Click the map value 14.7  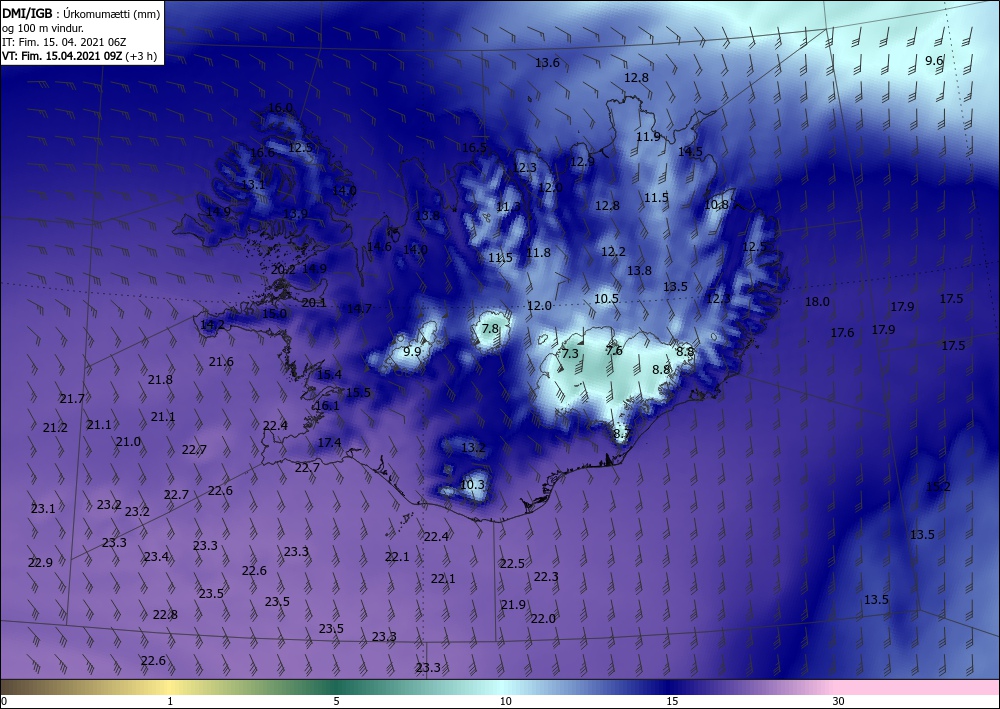359,309
